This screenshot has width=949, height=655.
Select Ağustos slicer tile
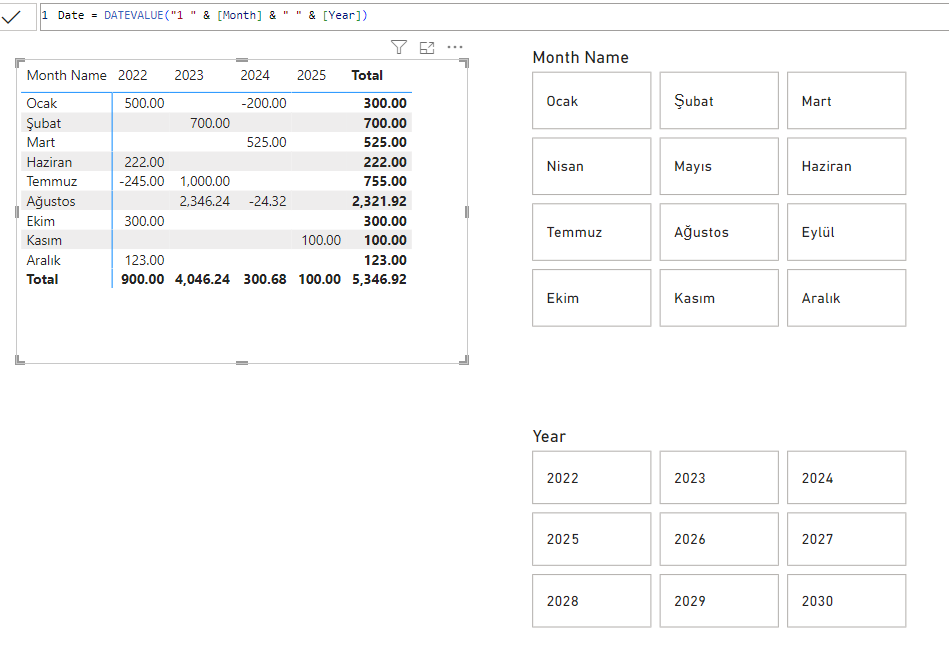pos(719,232)
